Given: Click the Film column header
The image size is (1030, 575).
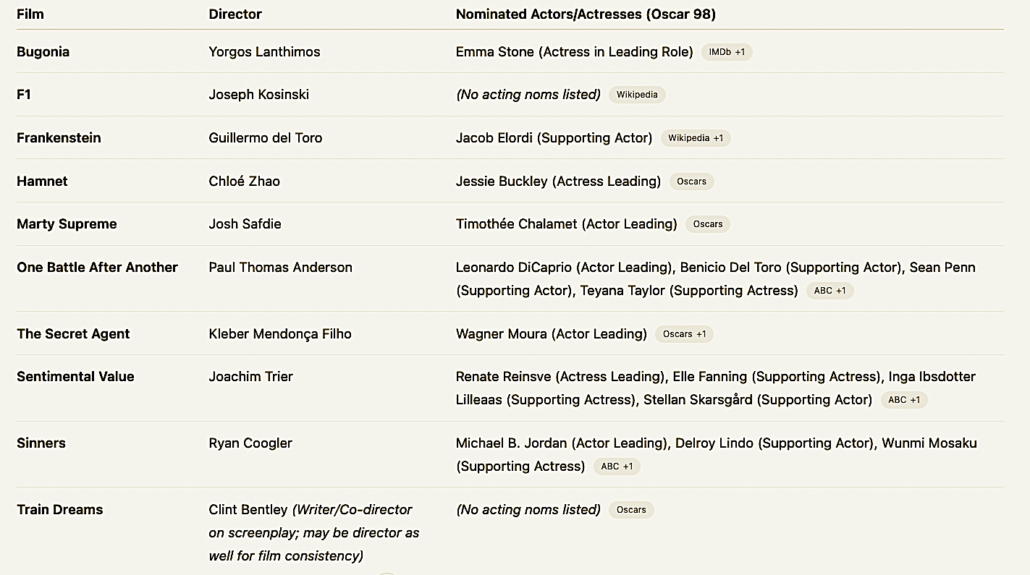Looking at the screenshot, I should 30,14.
